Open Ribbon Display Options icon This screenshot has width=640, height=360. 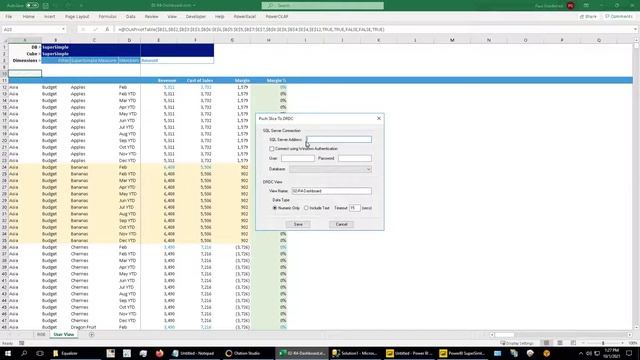(586, 6)
